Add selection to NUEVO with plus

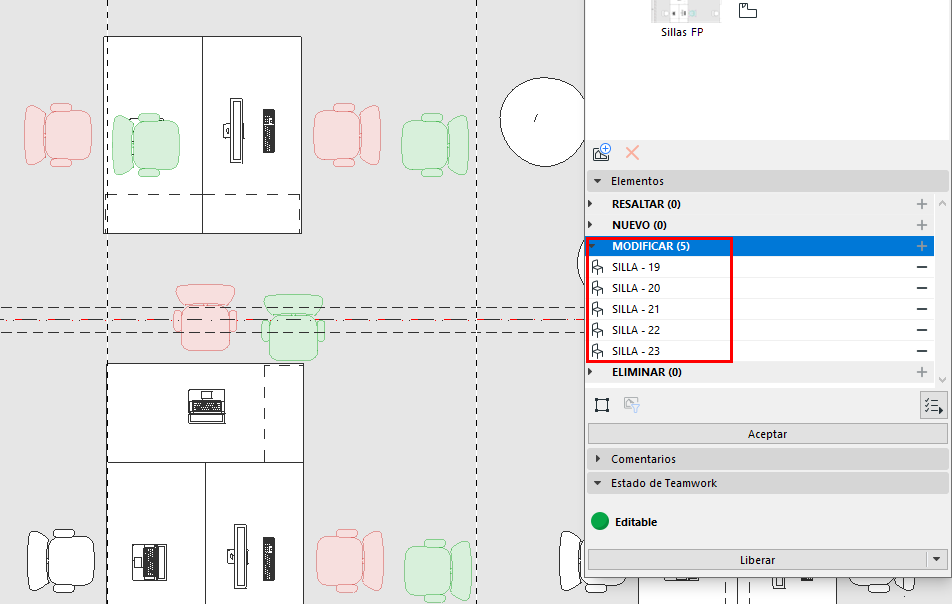922,225
